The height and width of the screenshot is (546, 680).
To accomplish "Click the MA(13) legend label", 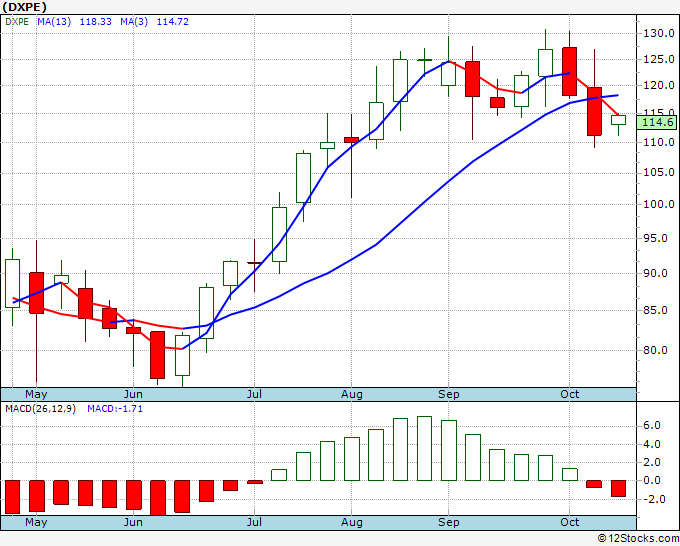I will pyautogui.click(x=54, y=21).
